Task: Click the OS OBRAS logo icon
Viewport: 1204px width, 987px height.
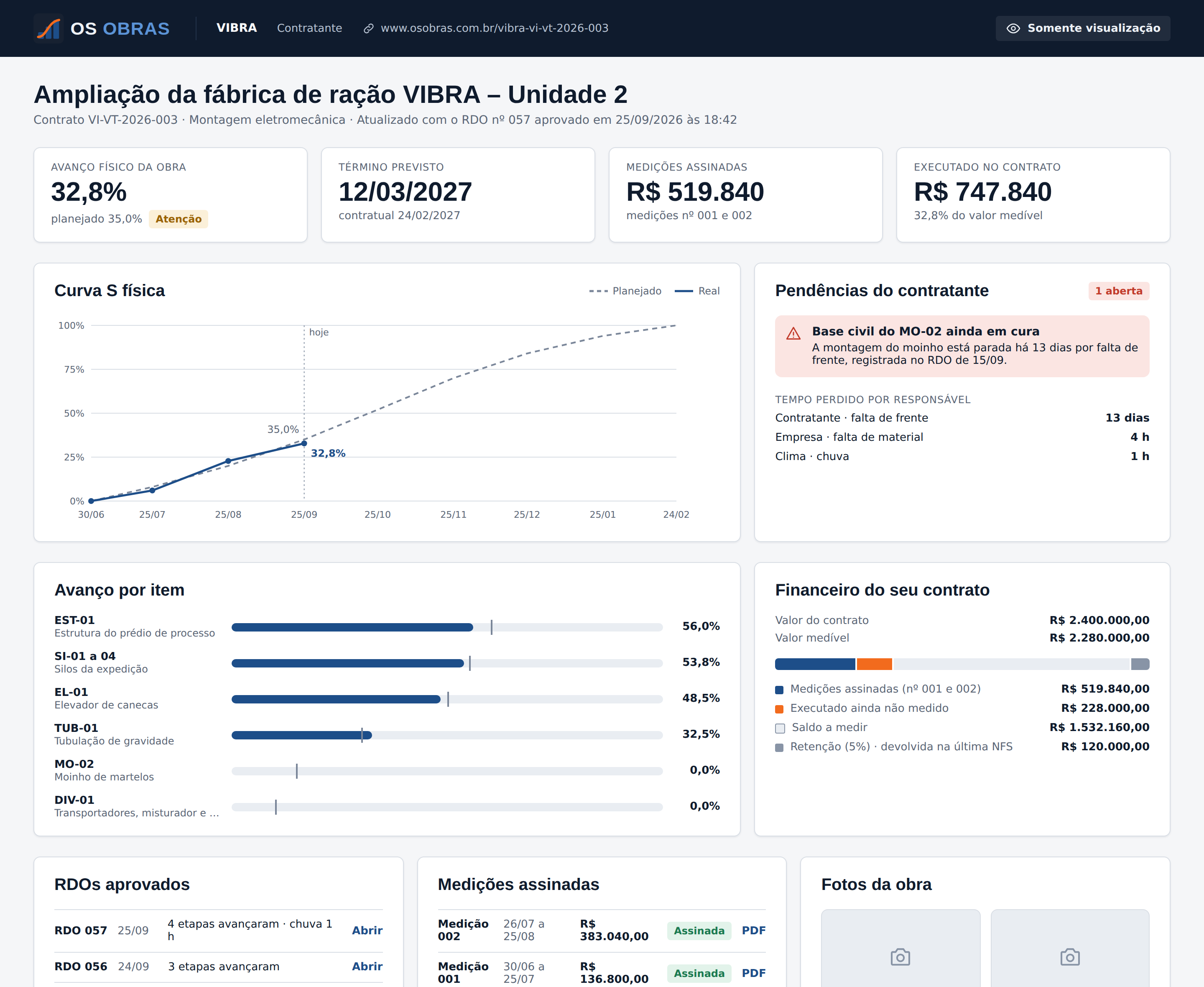Action: (48, 28)
